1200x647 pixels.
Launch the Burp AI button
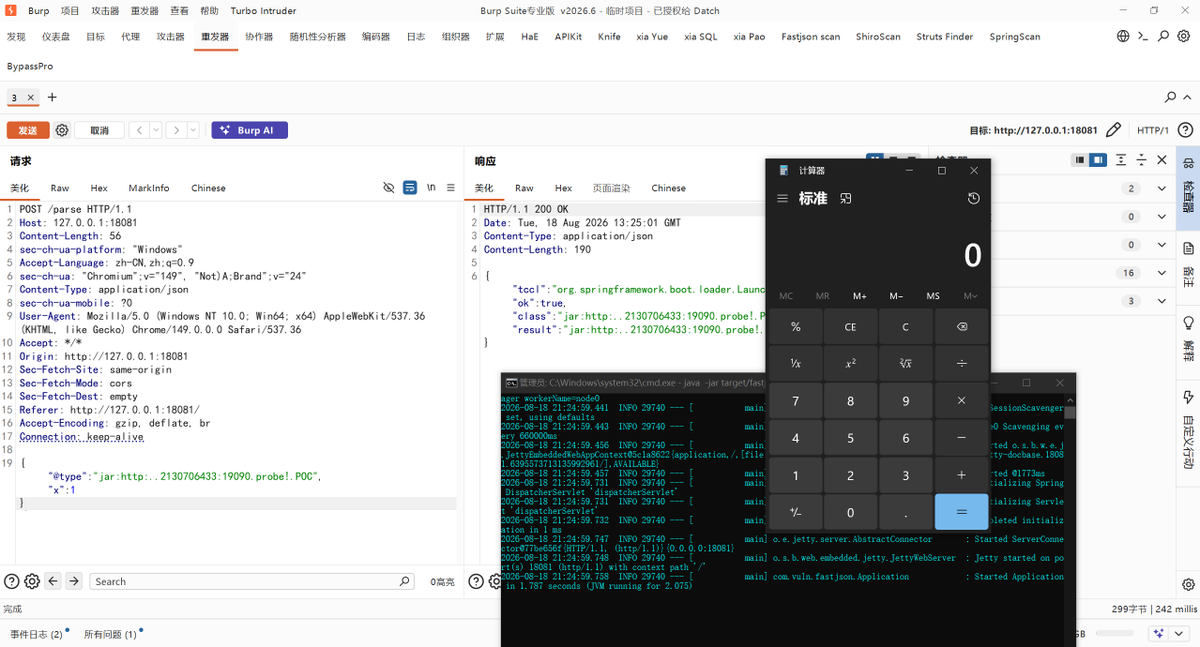(249, 130)
